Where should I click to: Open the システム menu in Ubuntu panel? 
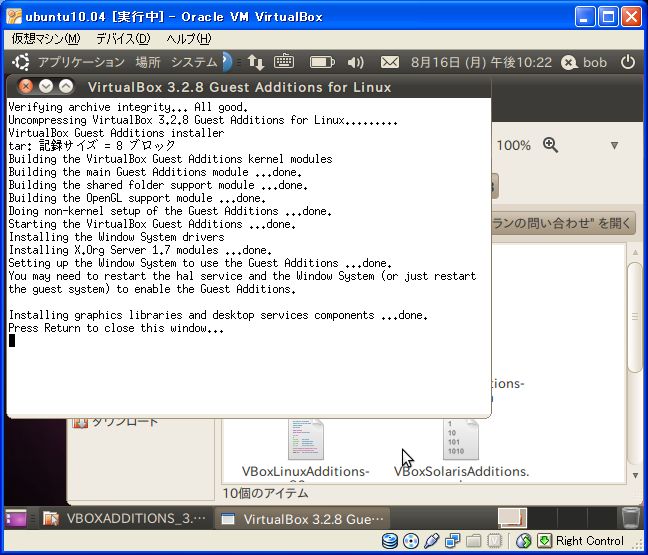[x=194, y=62]
